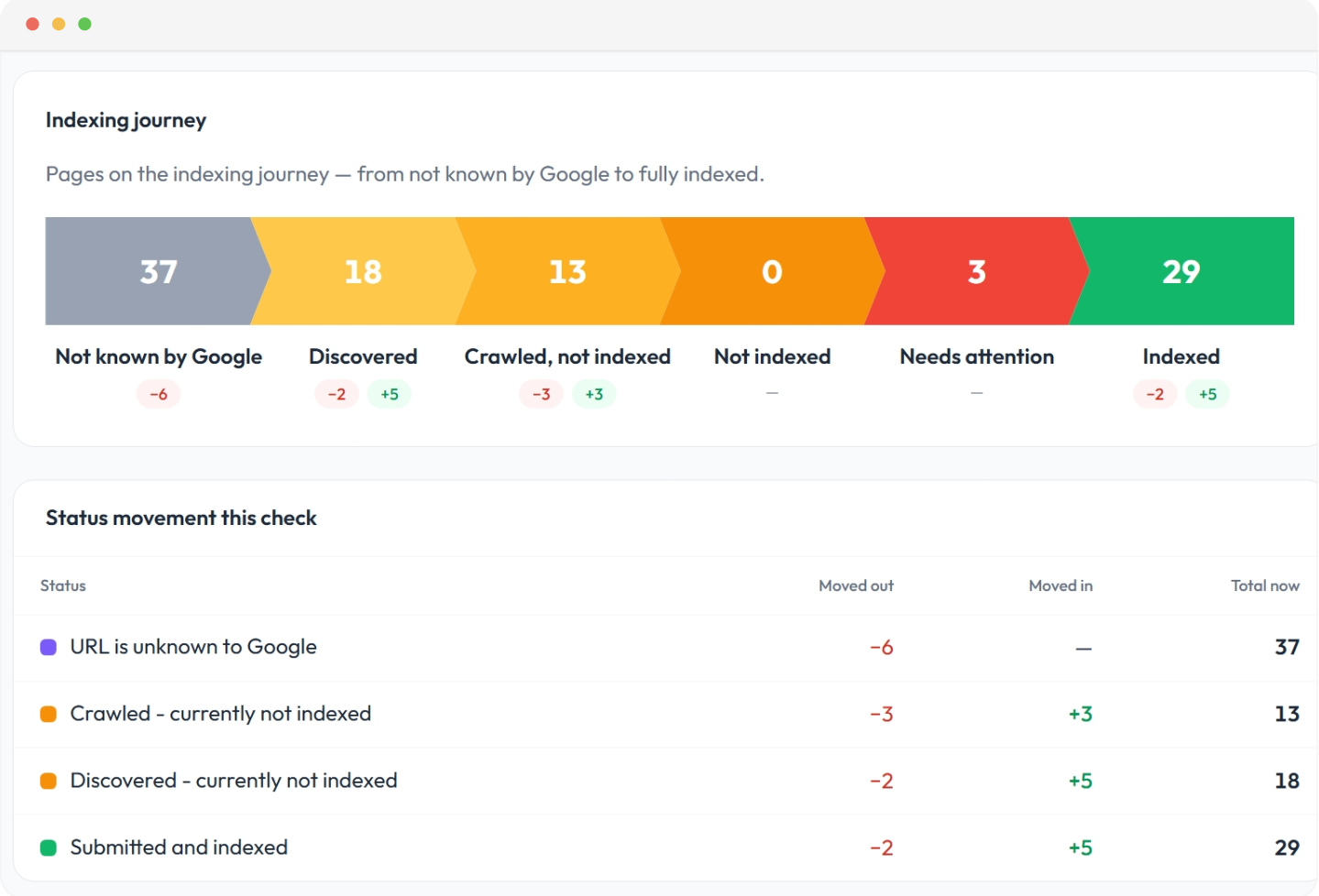This screenshot has width=1319, height=896.
Task: Click total 13 in Crawled row
Action: coord(1287,715)
